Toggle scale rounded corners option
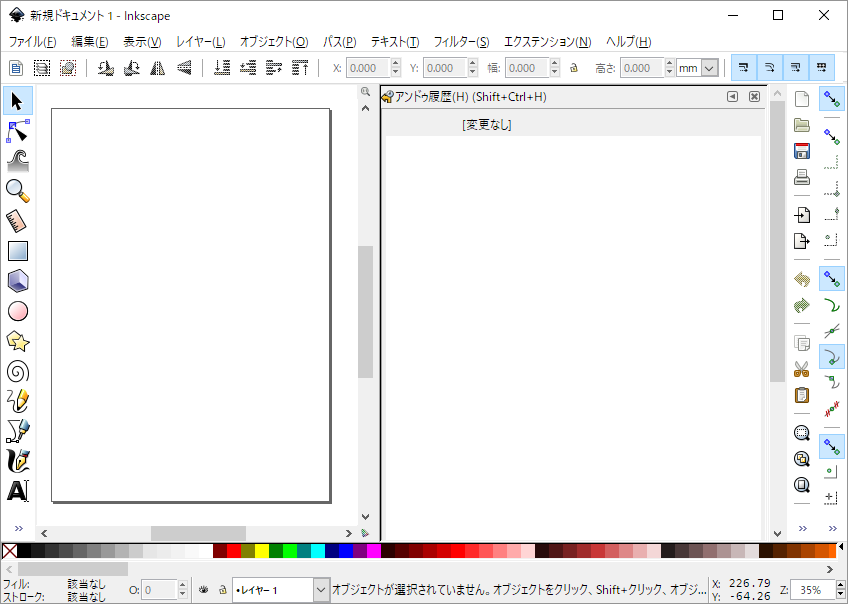Screen dimensions: 848x604 tap(770, 68)
